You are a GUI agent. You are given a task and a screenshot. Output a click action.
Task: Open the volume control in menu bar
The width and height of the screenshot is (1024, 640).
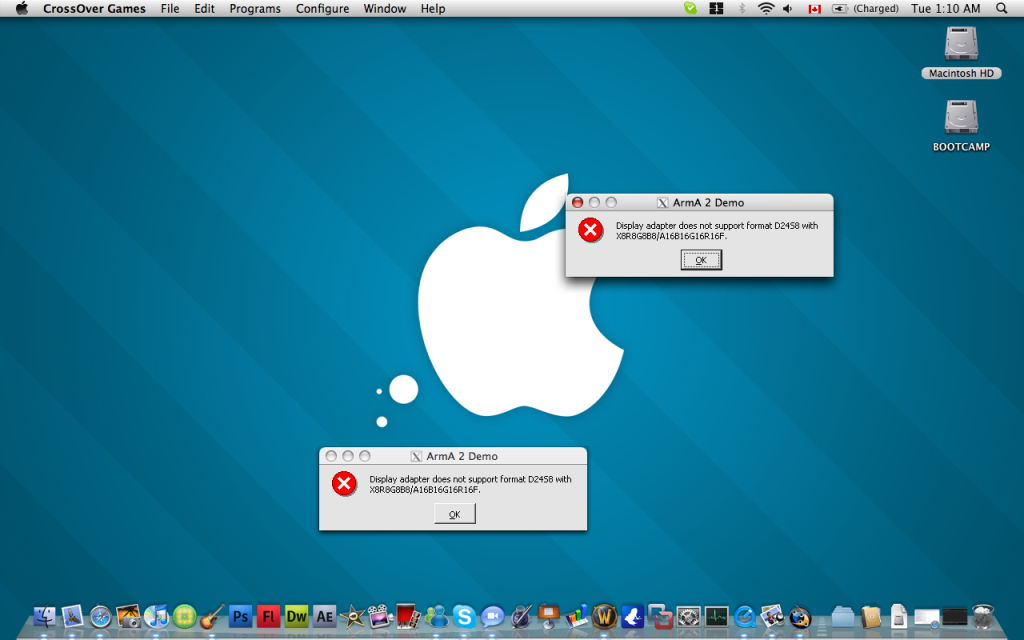(x=788, y=8)
